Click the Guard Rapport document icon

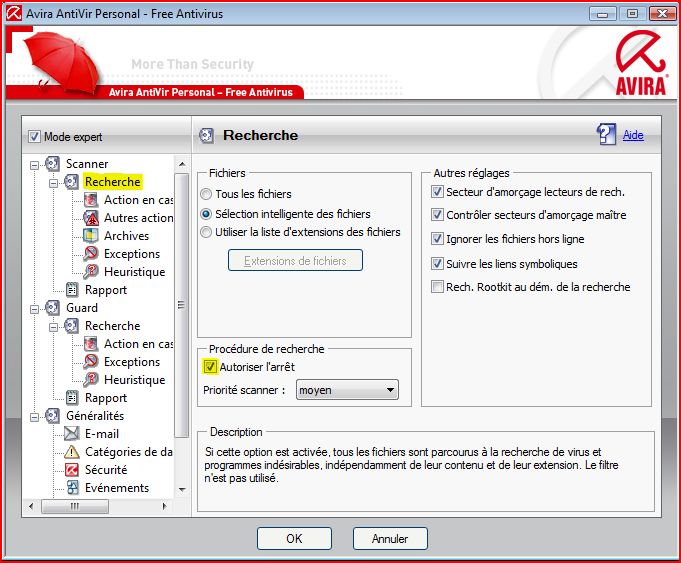click(71, 398)
